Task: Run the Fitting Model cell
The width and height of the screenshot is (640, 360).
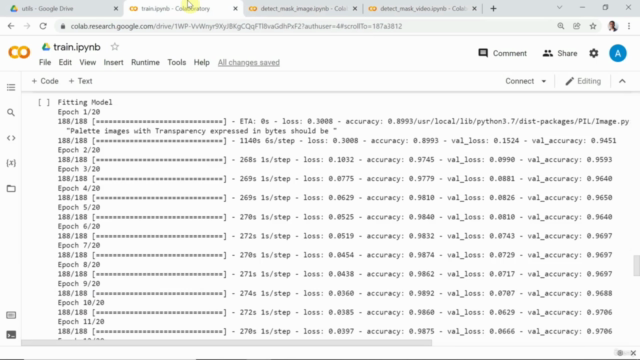Action: click(44, 102)
